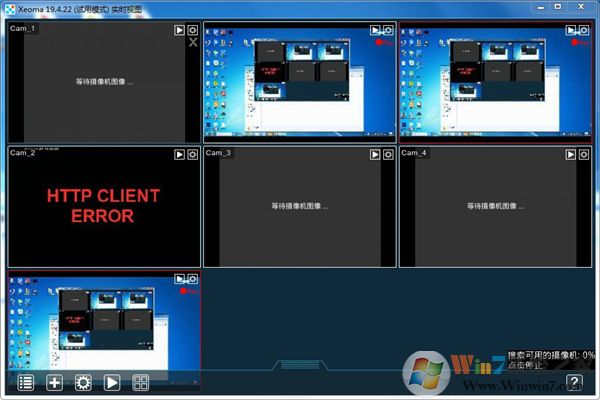
Task: Open Cam_3 settings gear icon
Action: click(x=388, y=155)
